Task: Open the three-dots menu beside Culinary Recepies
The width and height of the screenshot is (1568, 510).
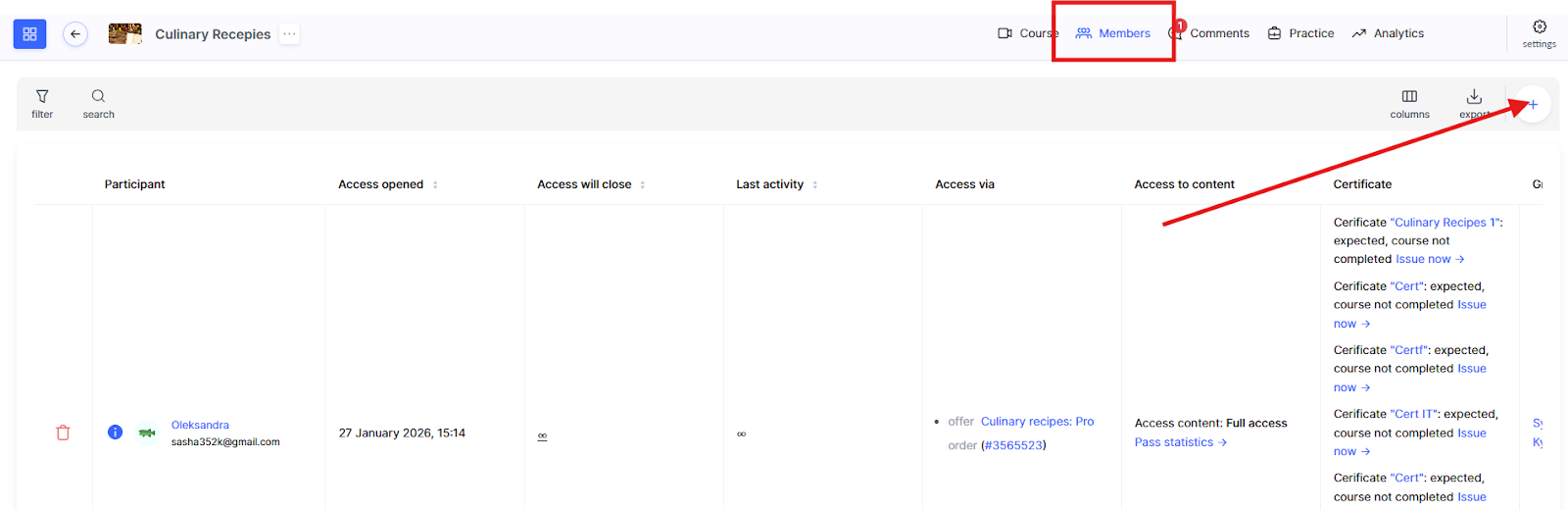Action: tap(289, 34)
